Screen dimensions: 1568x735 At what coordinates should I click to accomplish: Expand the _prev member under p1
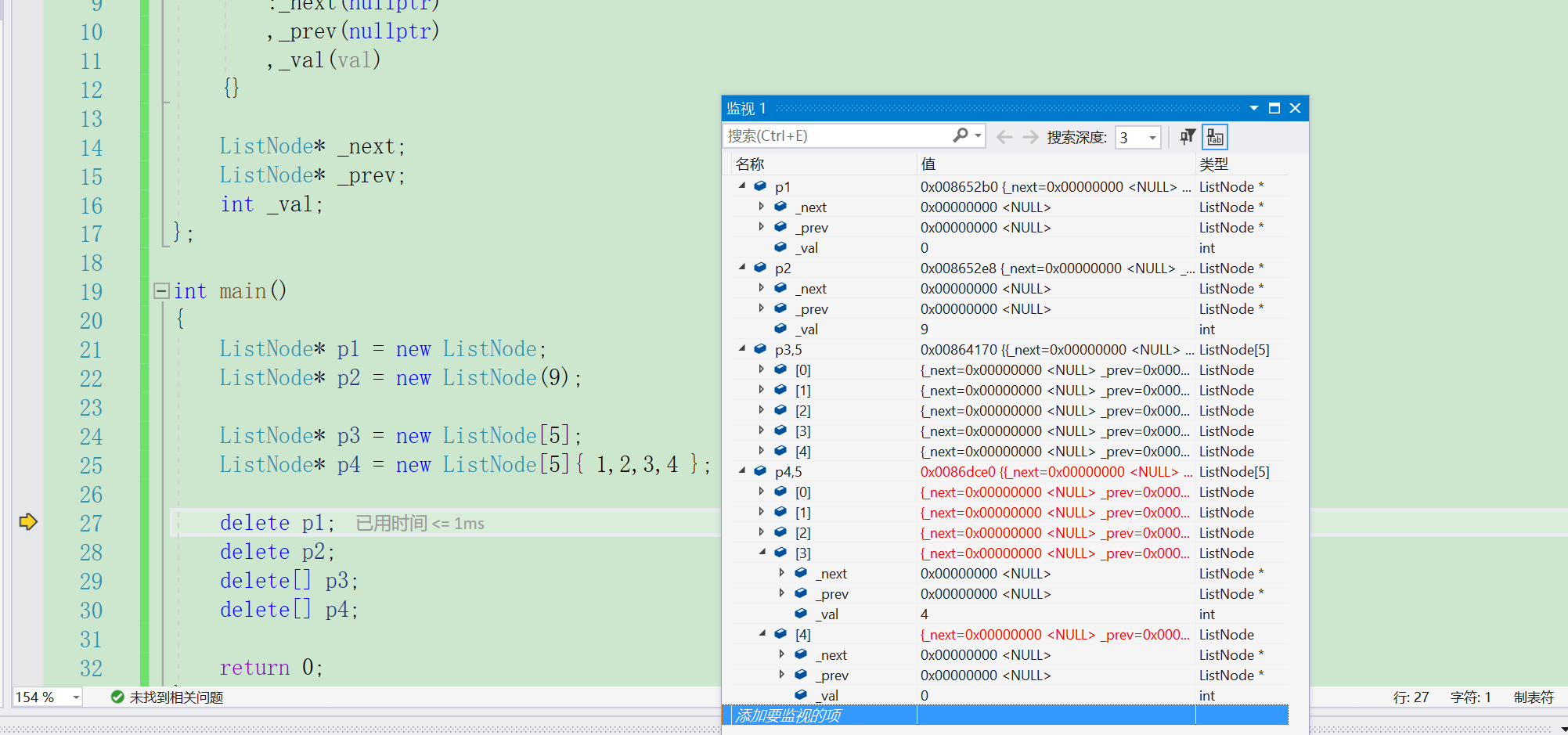point(761,227)
